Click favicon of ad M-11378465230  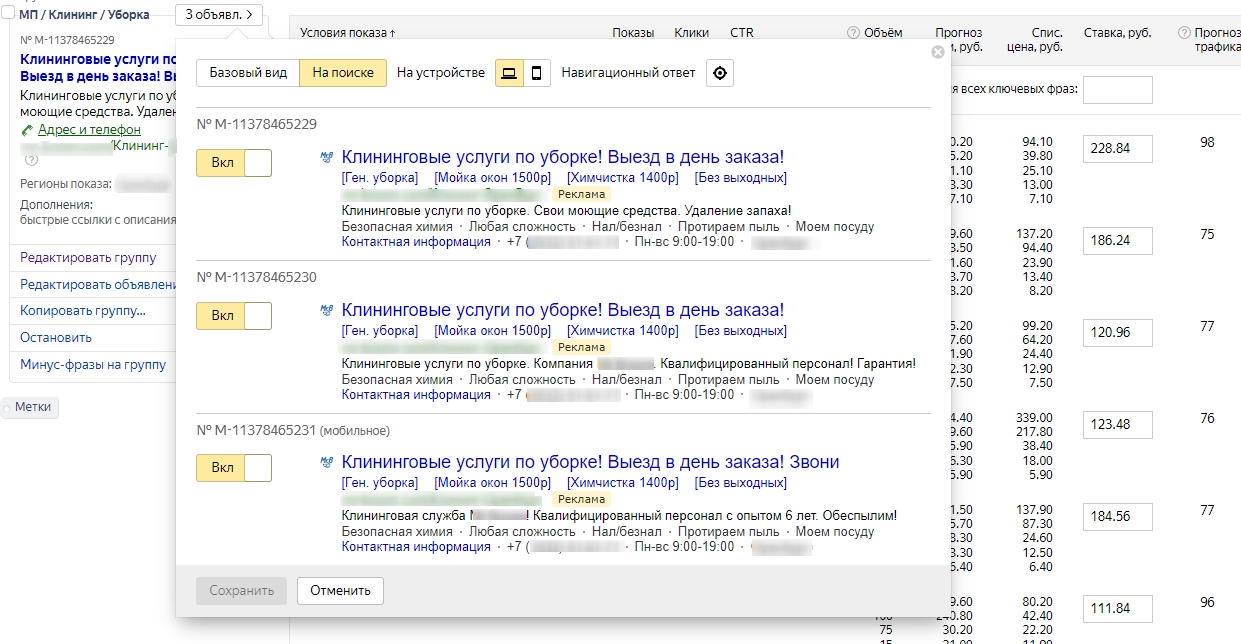coord(326,311)
